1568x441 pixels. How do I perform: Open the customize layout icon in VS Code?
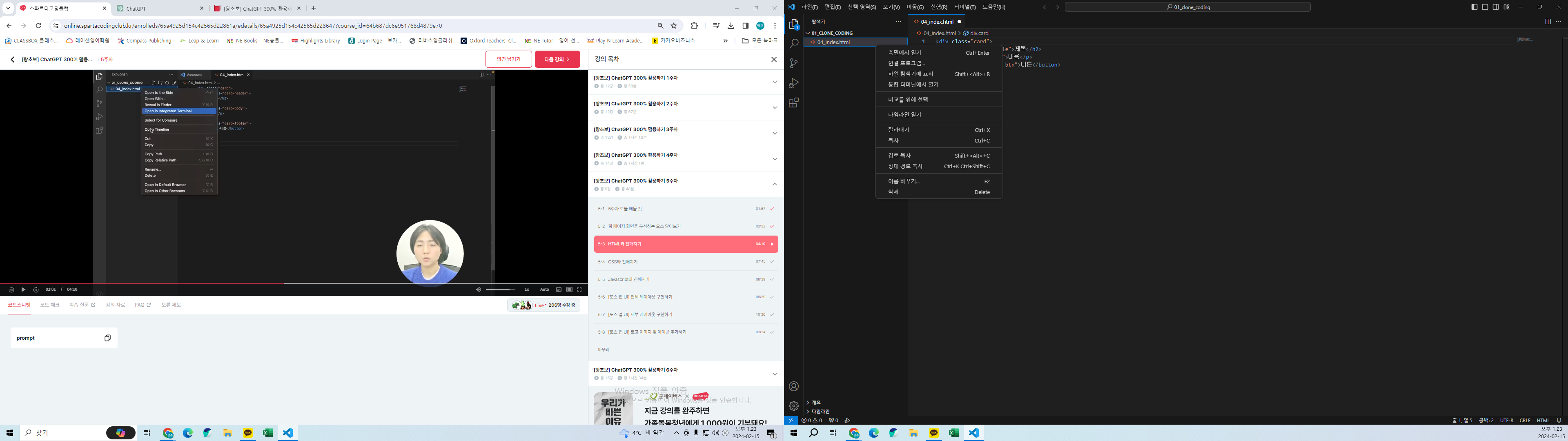click(x=1506, y=7)
